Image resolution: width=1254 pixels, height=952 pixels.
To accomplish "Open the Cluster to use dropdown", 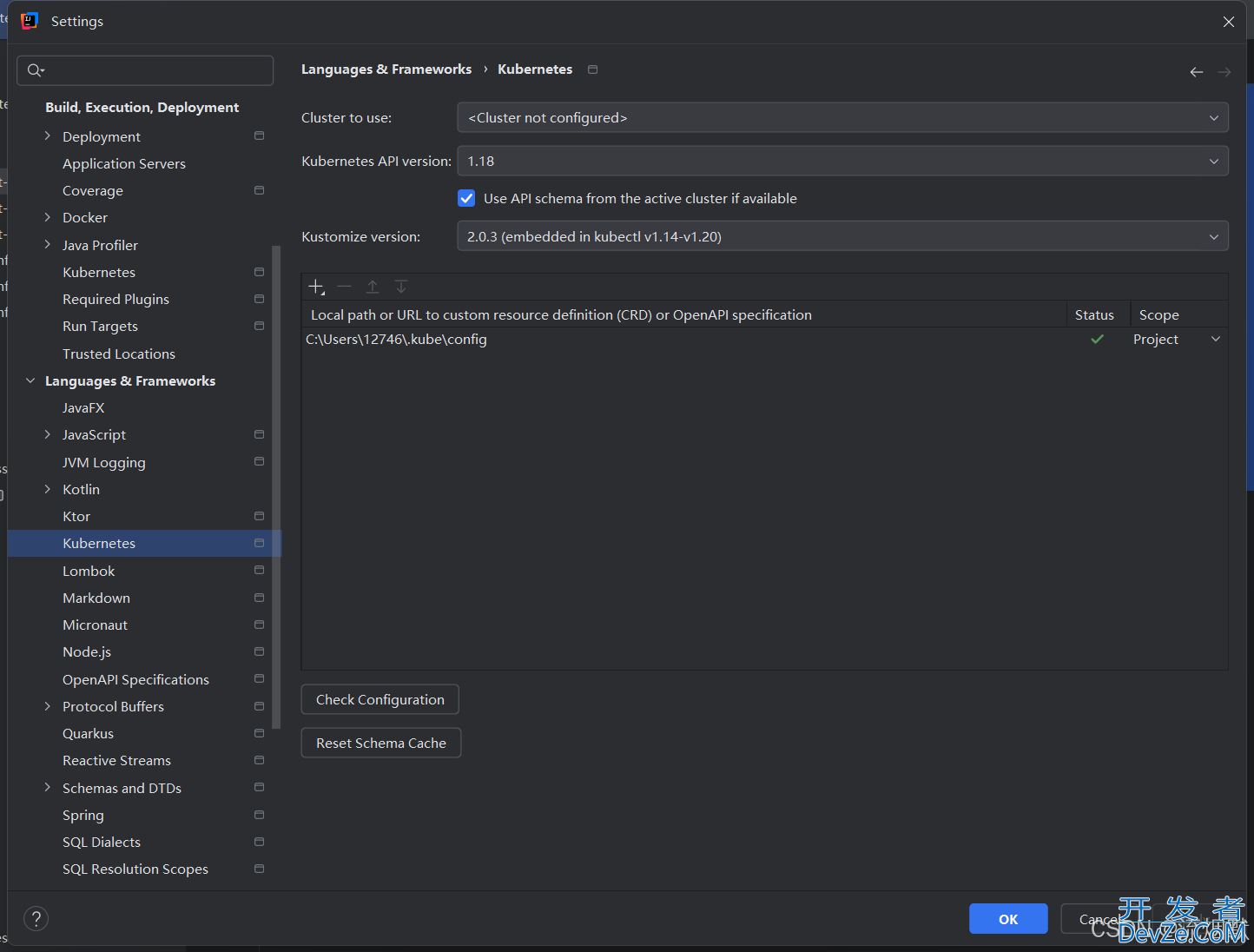I will pos(842,117).
